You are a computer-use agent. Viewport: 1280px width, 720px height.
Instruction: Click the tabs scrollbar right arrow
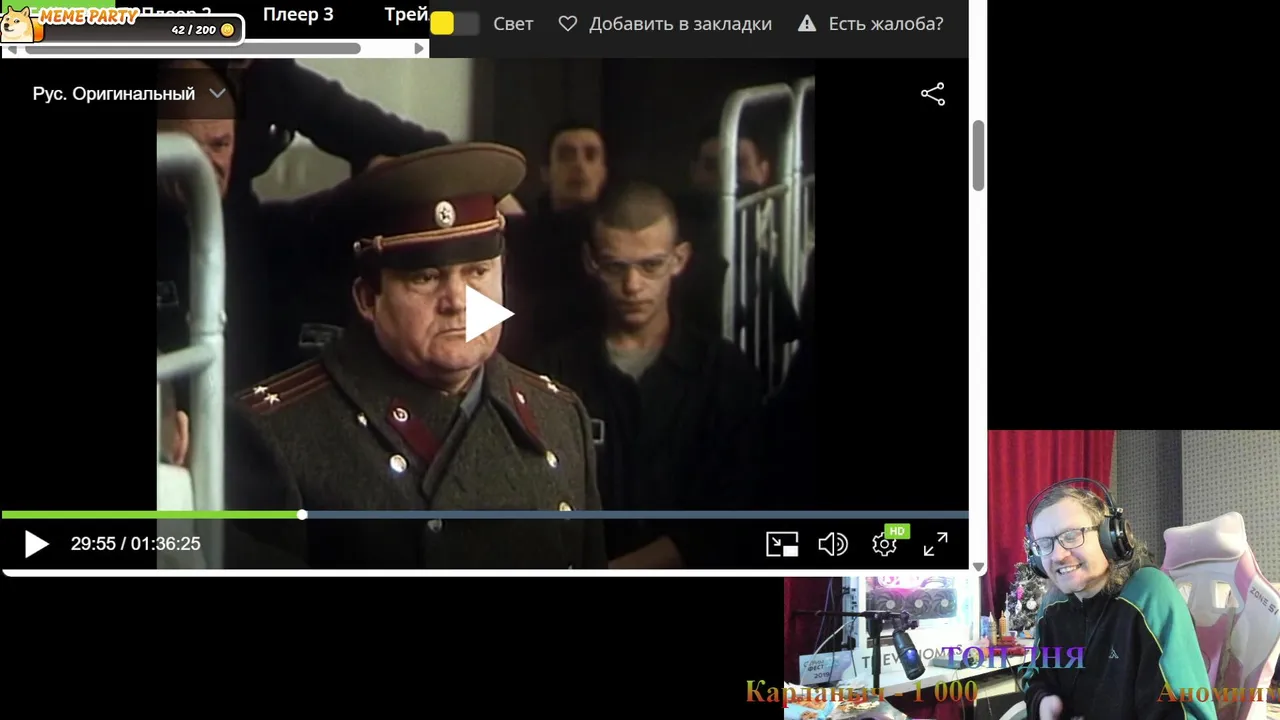coord(419,48)
